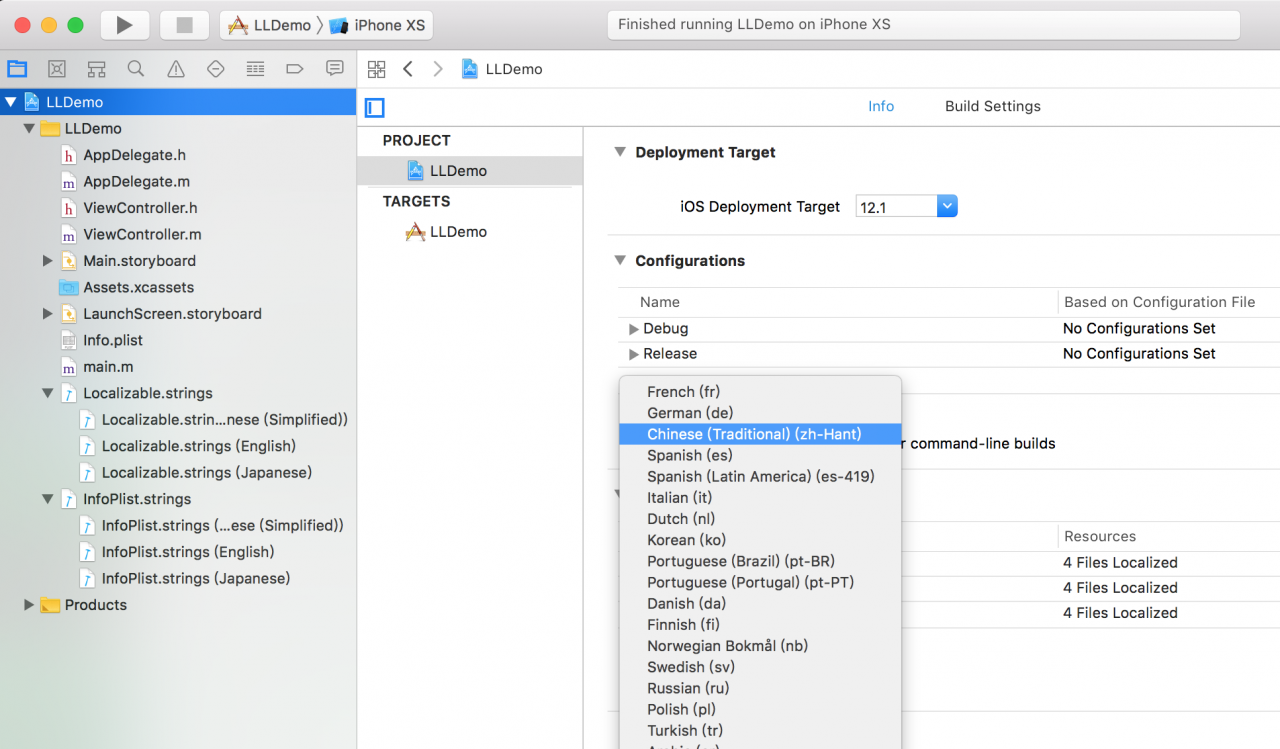Screen dimensions: 1280x749
Task: Select LLDemo under TARGETS
Action: pyautogui.click(x=458, y=232)
